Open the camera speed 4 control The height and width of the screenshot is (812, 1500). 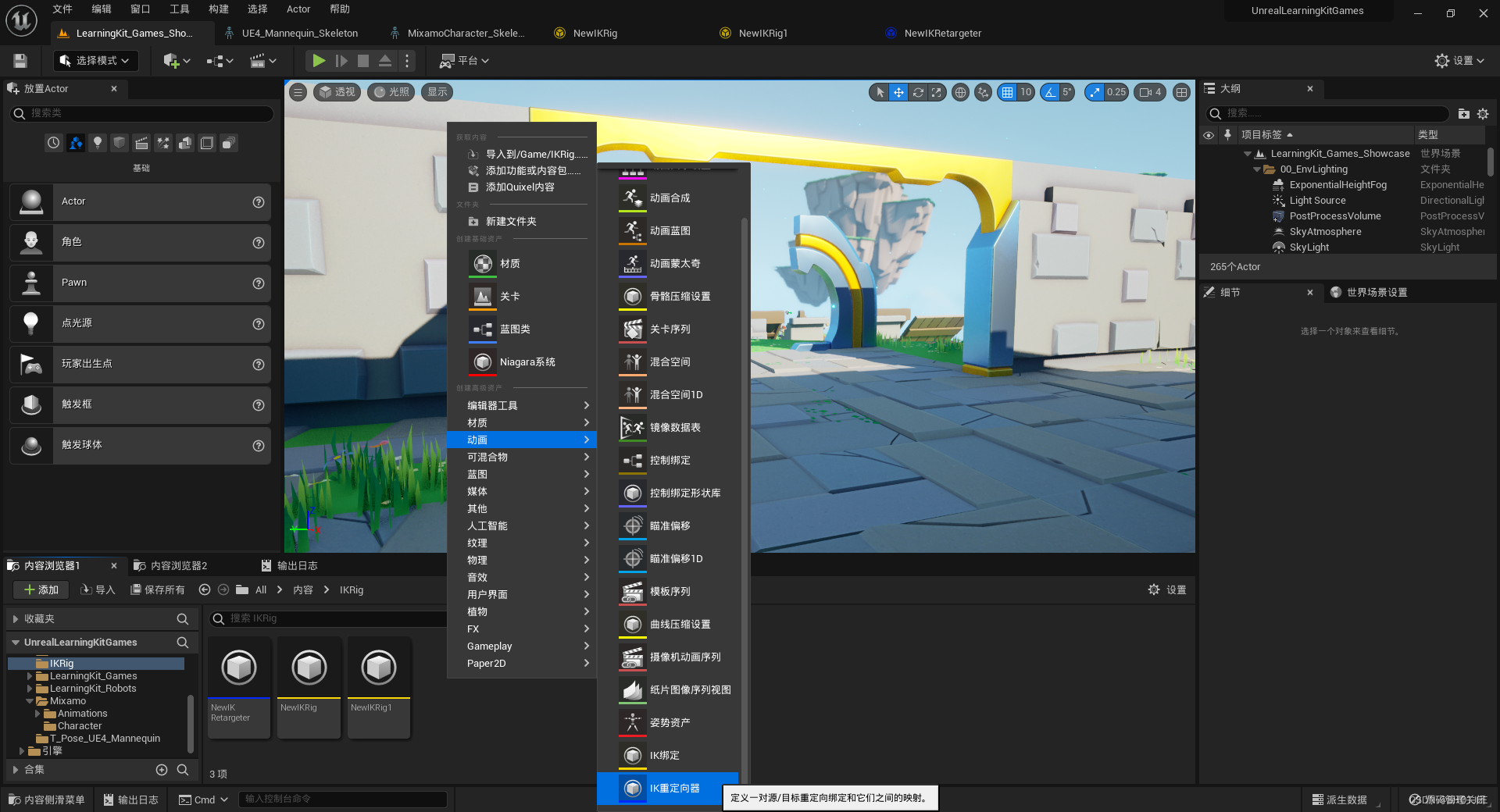click(x=1151, y=92)
